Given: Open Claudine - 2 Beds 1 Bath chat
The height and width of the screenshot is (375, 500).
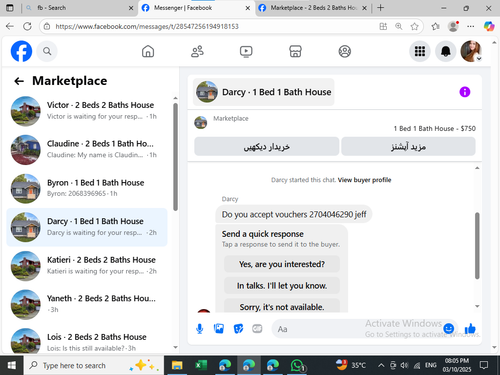Looking at the screenshot, I should coord(87,150).
